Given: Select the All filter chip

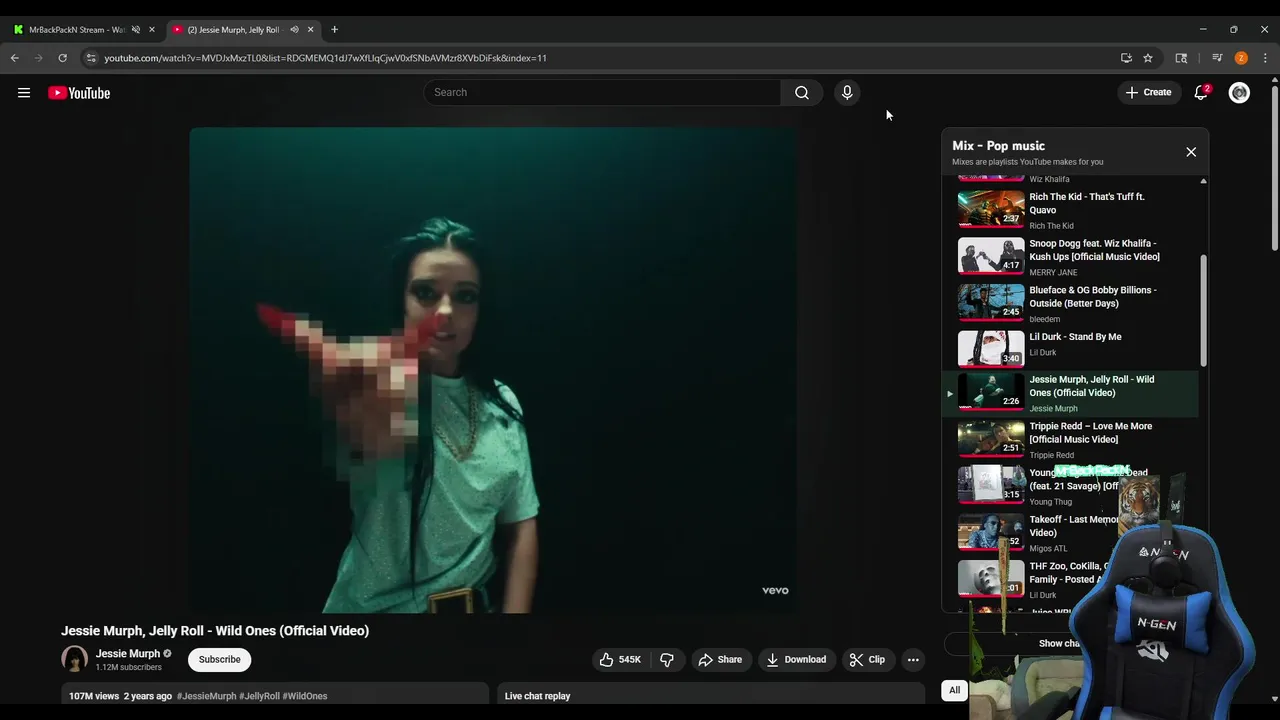Looking at the screenshot, I should point(954,690).
